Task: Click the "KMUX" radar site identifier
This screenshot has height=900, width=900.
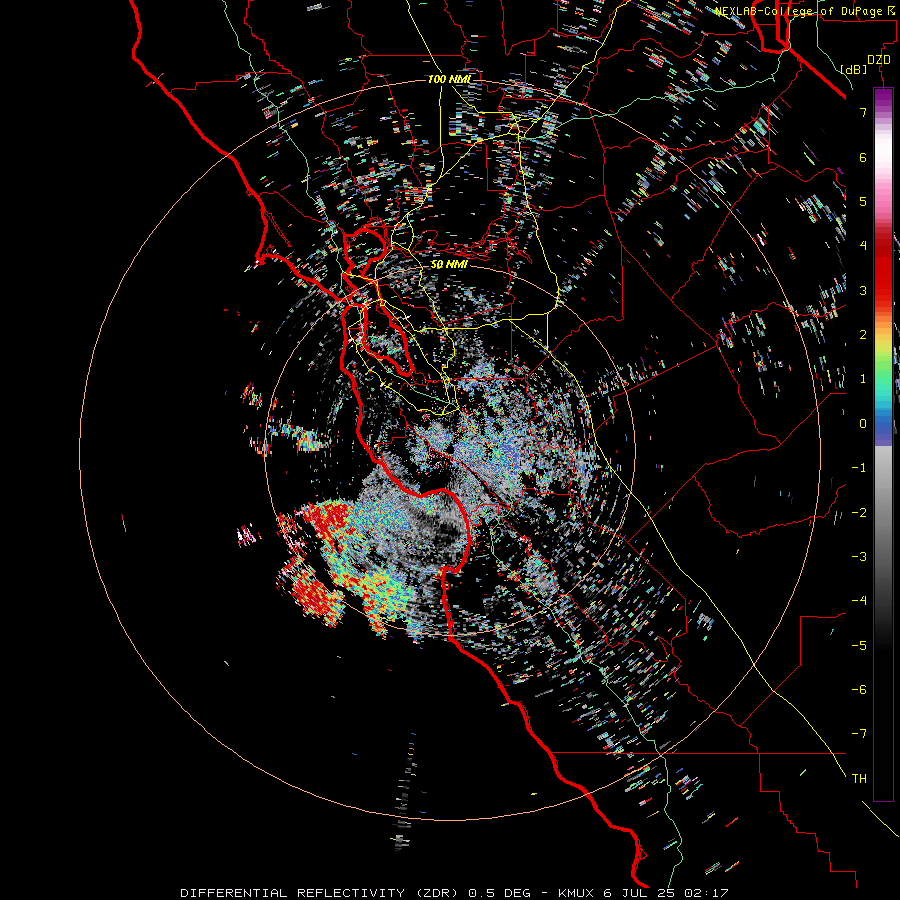Action: click(x=577, y=893)
